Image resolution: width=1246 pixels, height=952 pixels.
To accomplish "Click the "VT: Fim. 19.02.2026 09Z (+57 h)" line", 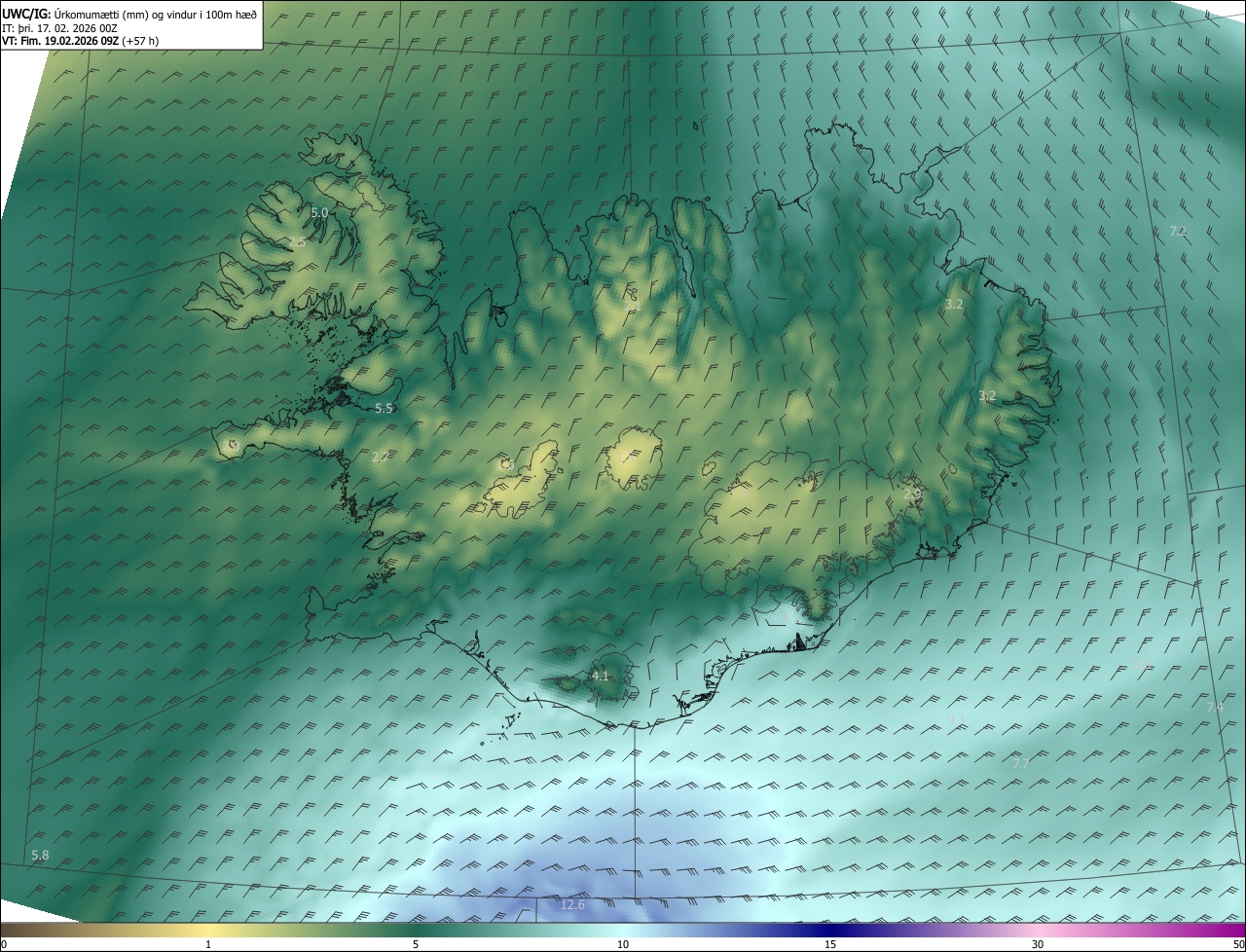I will (x=81, y=41).
